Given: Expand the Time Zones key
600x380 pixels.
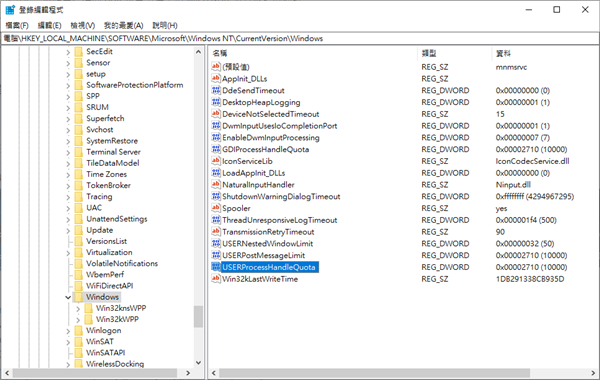Looking at the screenshot, I should pyautogui.click(x=68, y=175).
